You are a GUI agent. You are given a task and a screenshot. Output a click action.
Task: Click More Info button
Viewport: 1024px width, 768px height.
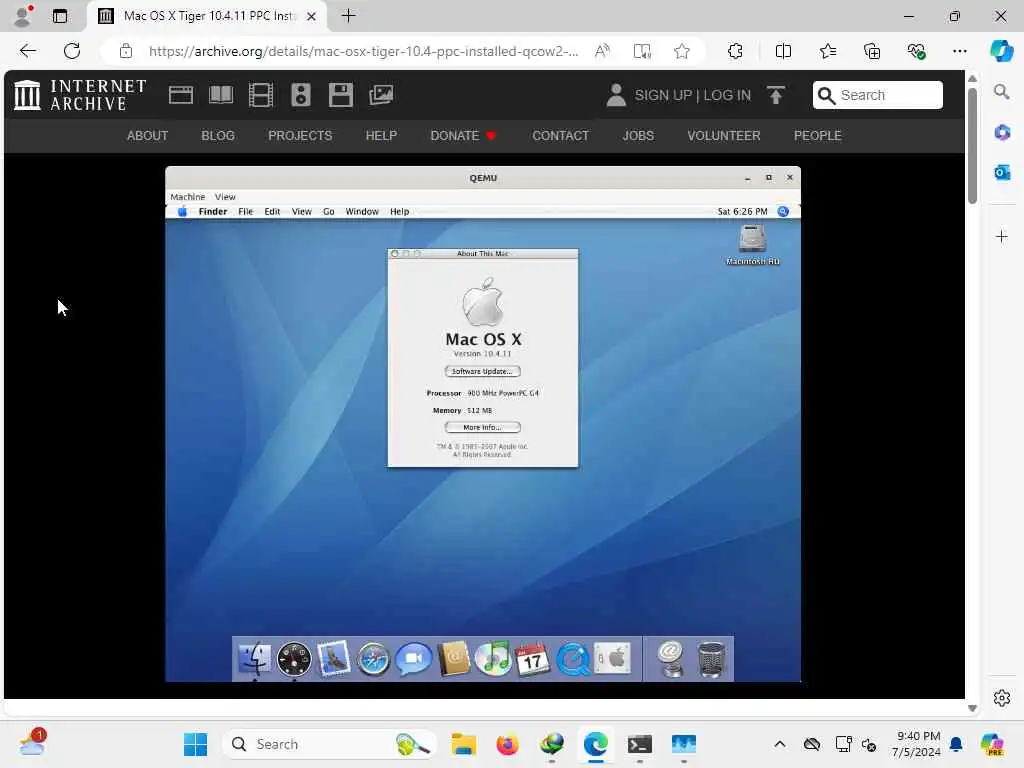point(483,427)
